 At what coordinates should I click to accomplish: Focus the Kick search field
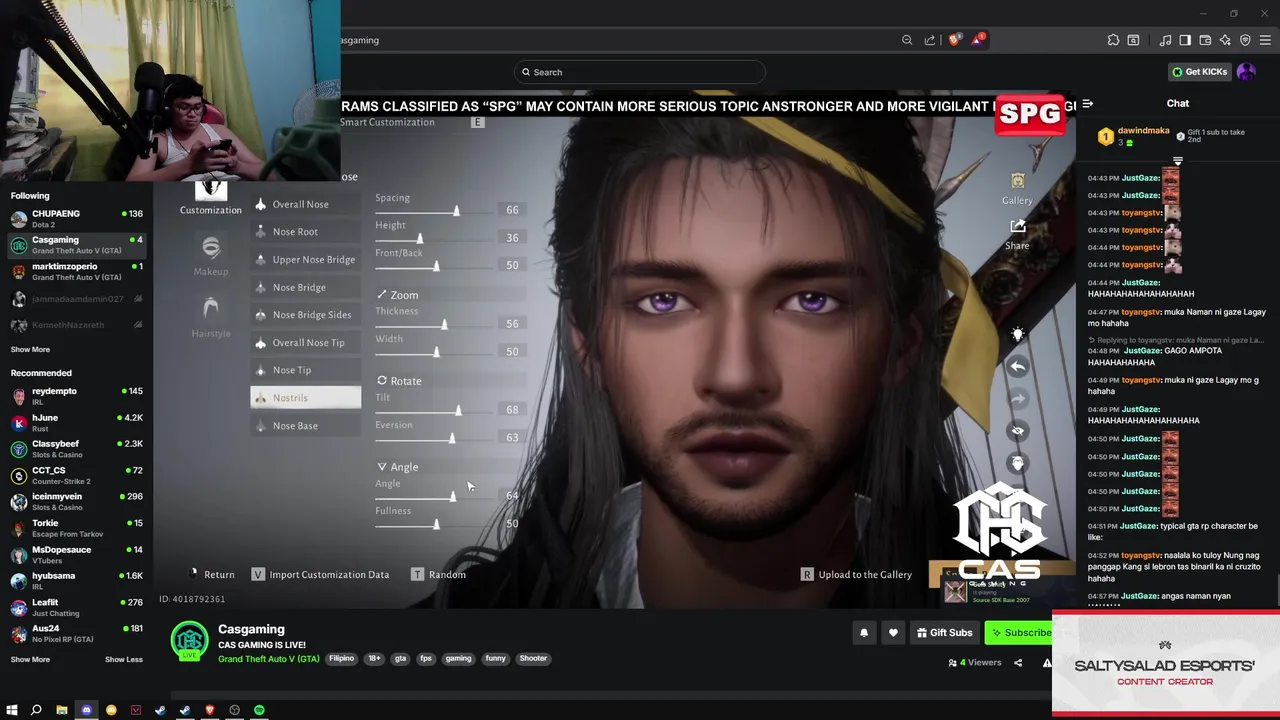640,72
